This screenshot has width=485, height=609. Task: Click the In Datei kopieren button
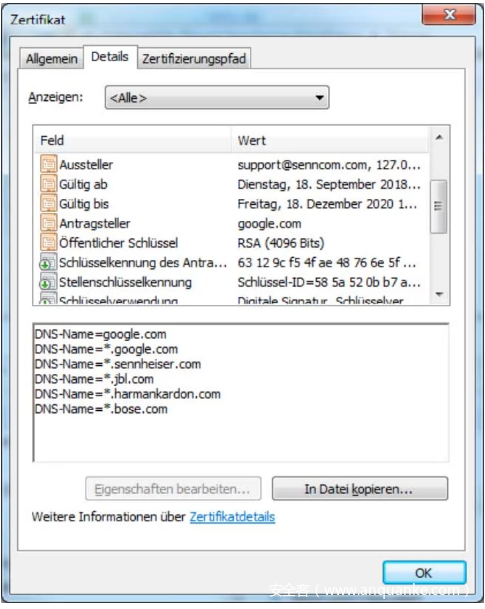pos(360,489)
